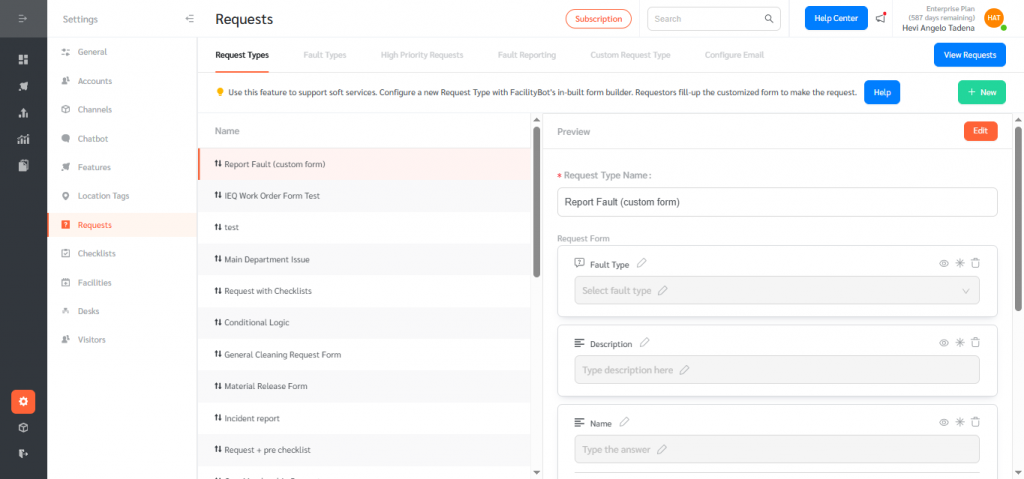Collapse the Settings sidebar panel
Image resolution: width=1024 pixels, height=479 pixels.
tap(190, 19)
